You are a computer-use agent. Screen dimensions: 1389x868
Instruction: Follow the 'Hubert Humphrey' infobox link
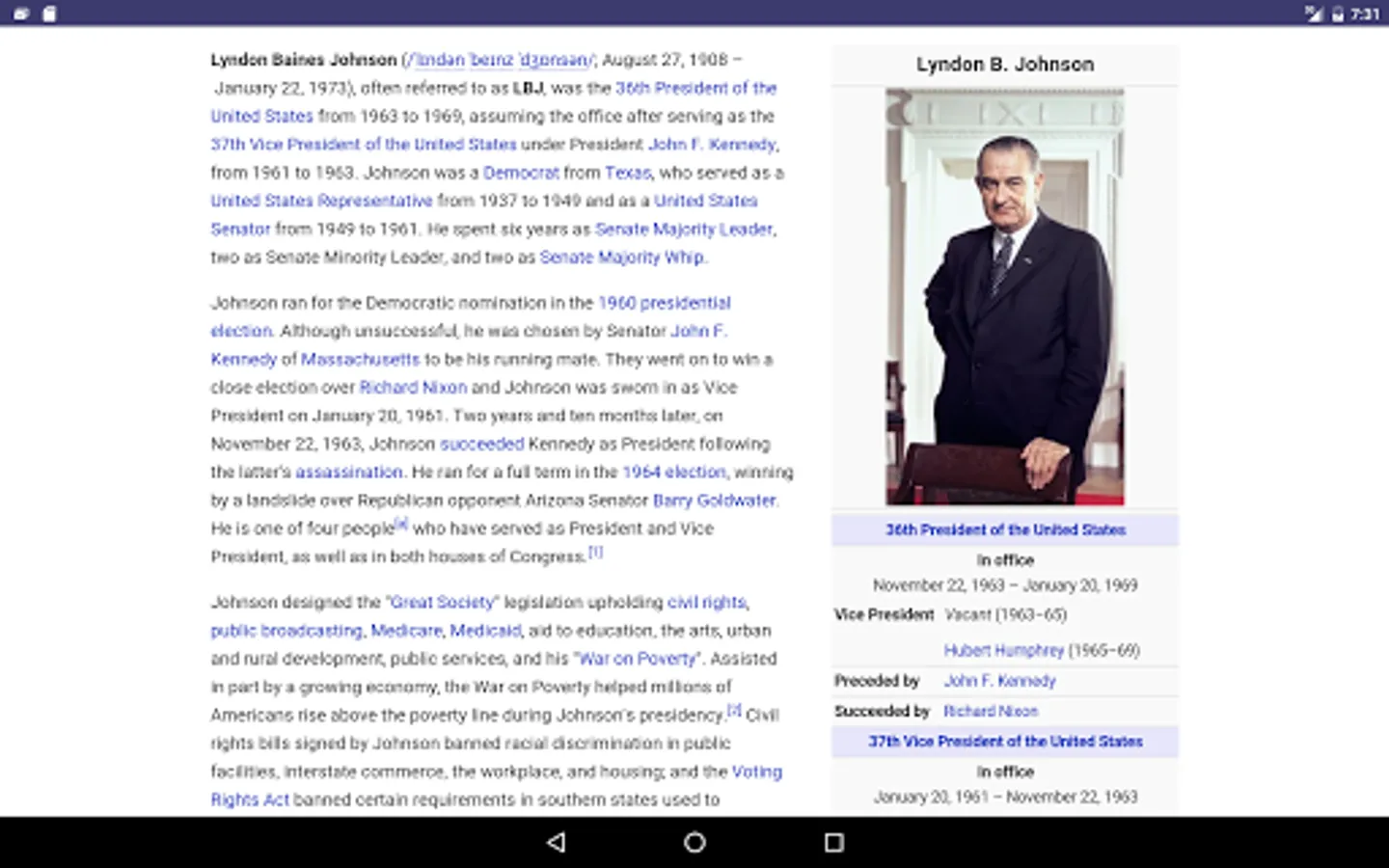(x=1003, y=651)
